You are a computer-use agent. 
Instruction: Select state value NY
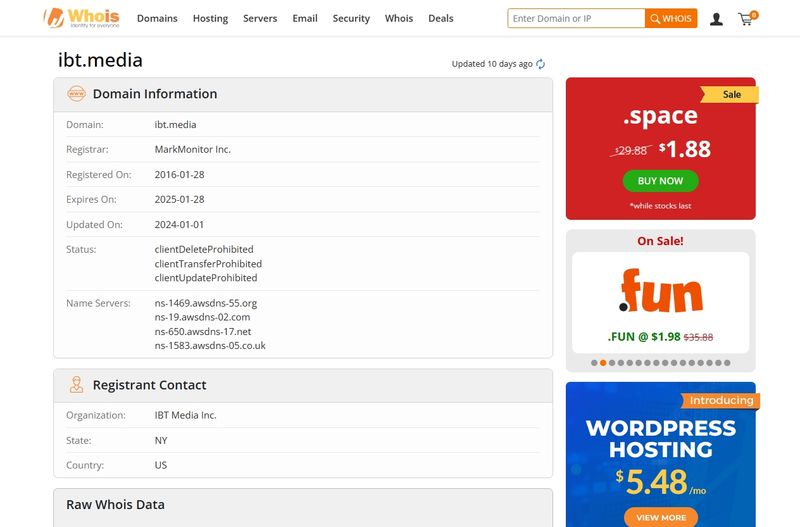point(161,440)
